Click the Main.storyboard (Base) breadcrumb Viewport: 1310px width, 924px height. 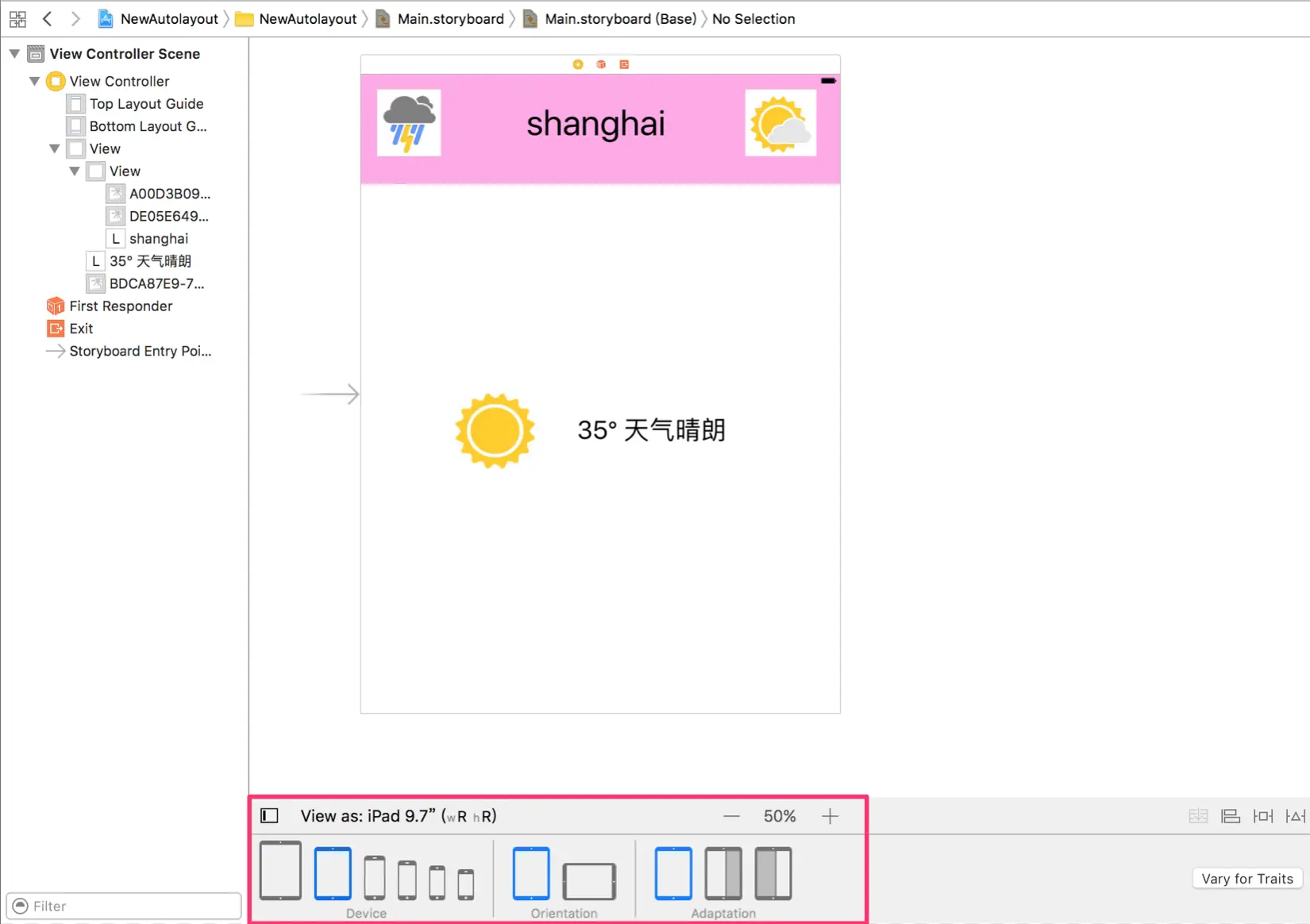pos(610,18)
